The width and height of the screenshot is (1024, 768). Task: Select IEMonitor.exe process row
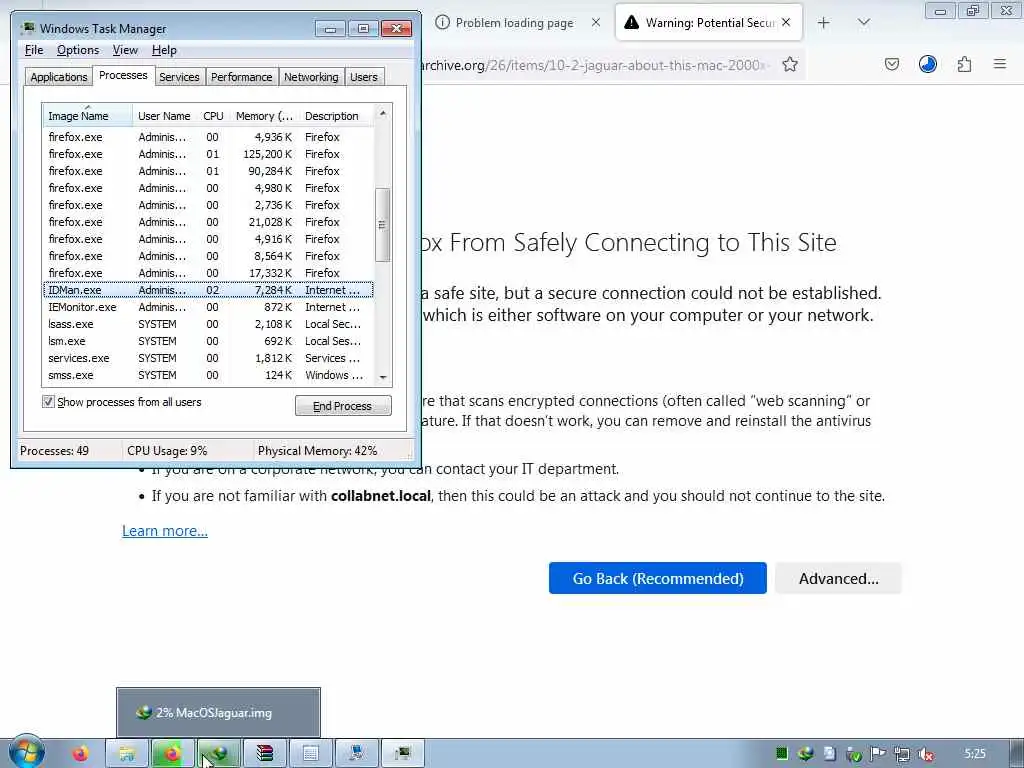(x=208, y=307)
